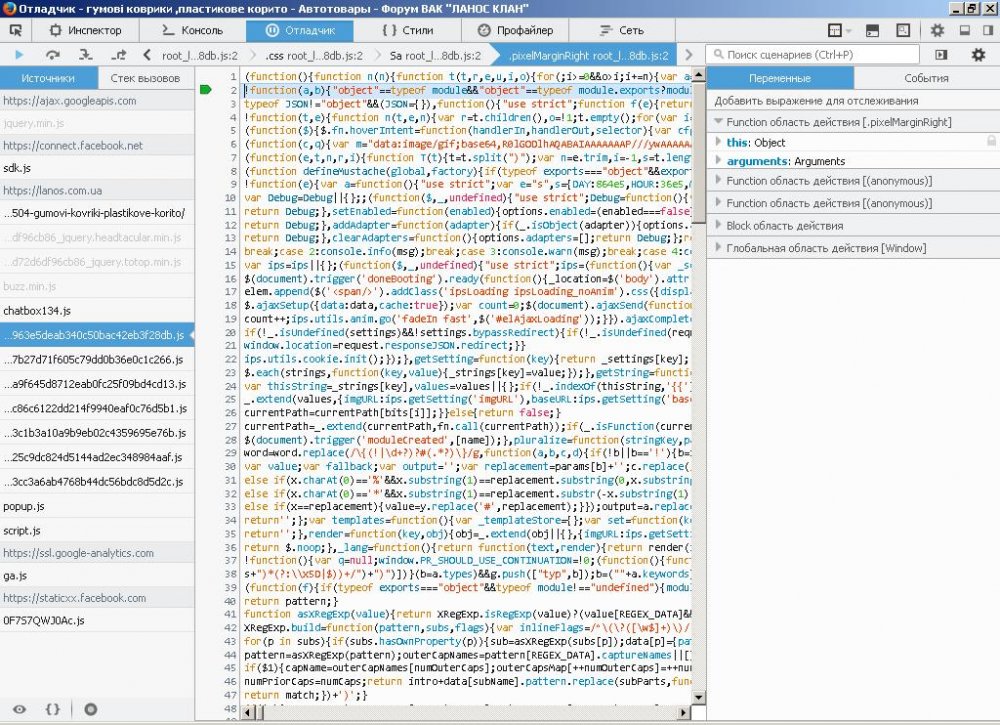
Task: Click the element picker icon
Action: [x=16, y=30]
